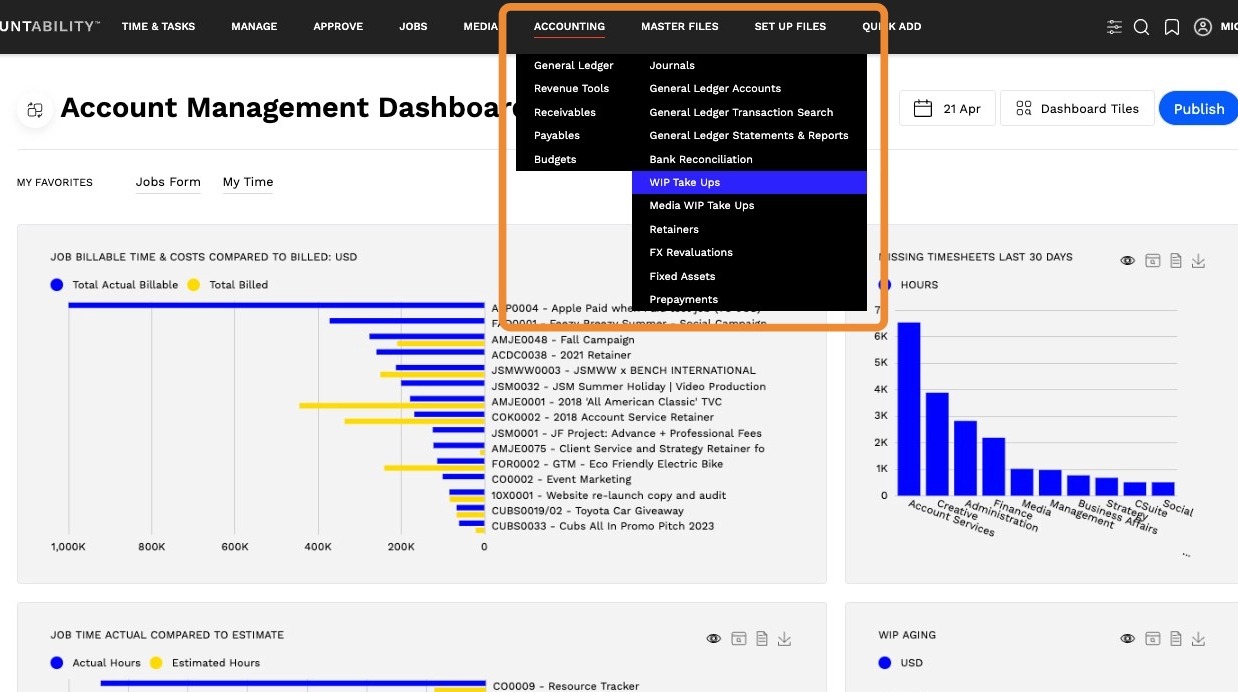
Task: Click the Account Services bar in chart
Action: (x=909, y=409)
